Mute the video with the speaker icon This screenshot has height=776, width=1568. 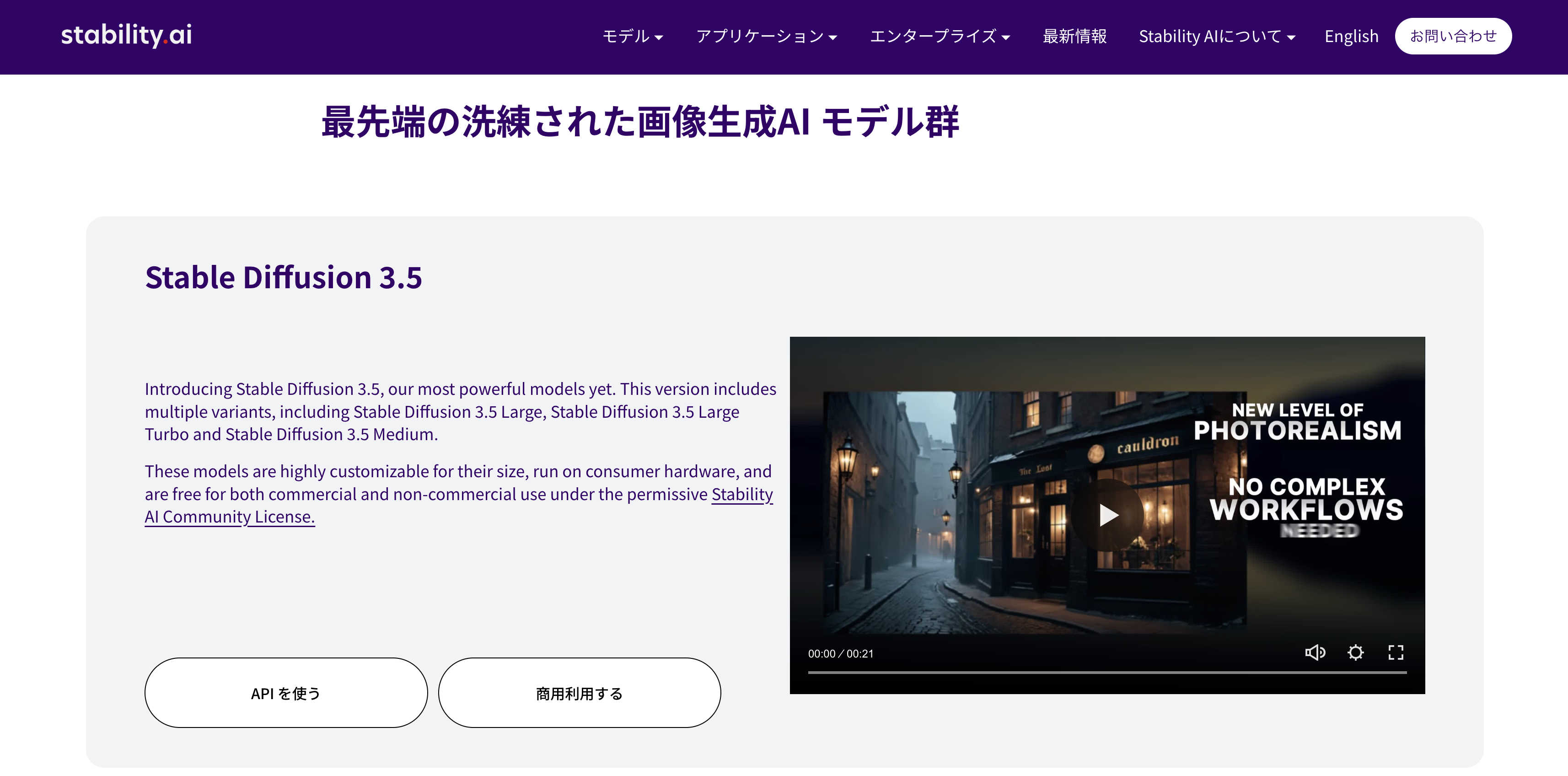tap(1315, 652)
